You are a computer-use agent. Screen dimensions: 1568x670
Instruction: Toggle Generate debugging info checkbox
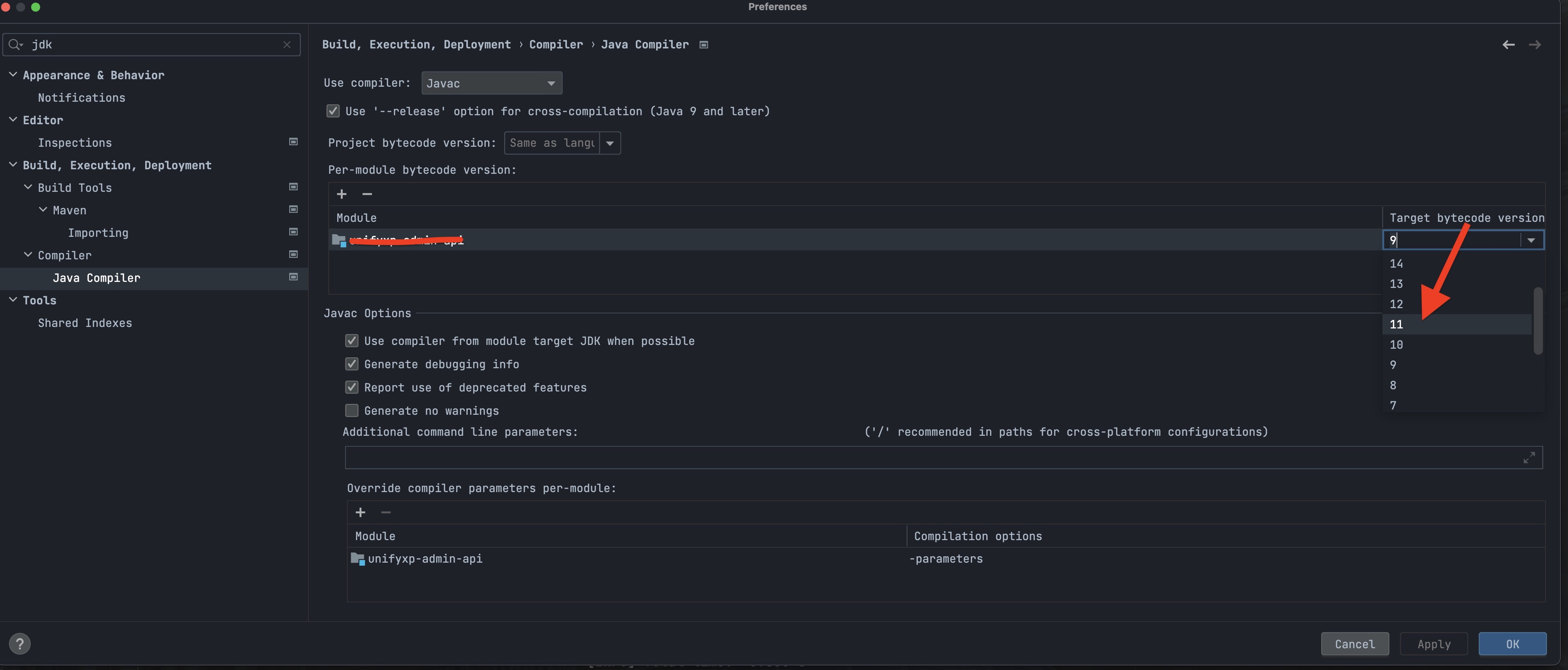(x=352, y=364)
